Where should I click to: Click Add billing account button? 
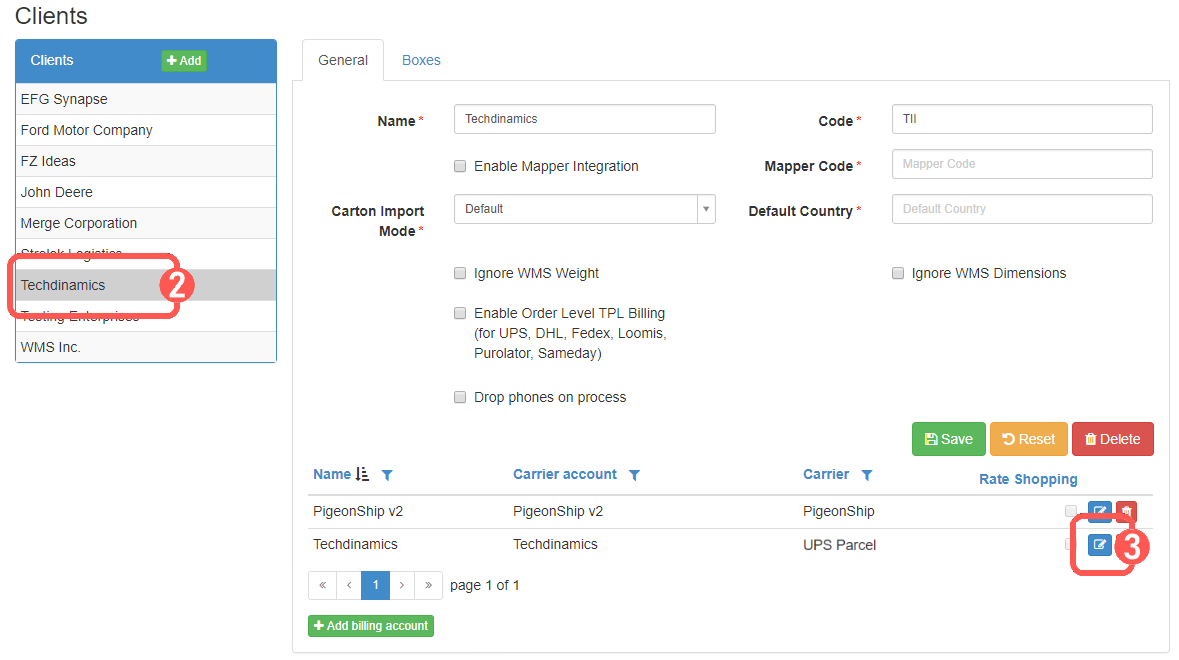pos(371,625)
